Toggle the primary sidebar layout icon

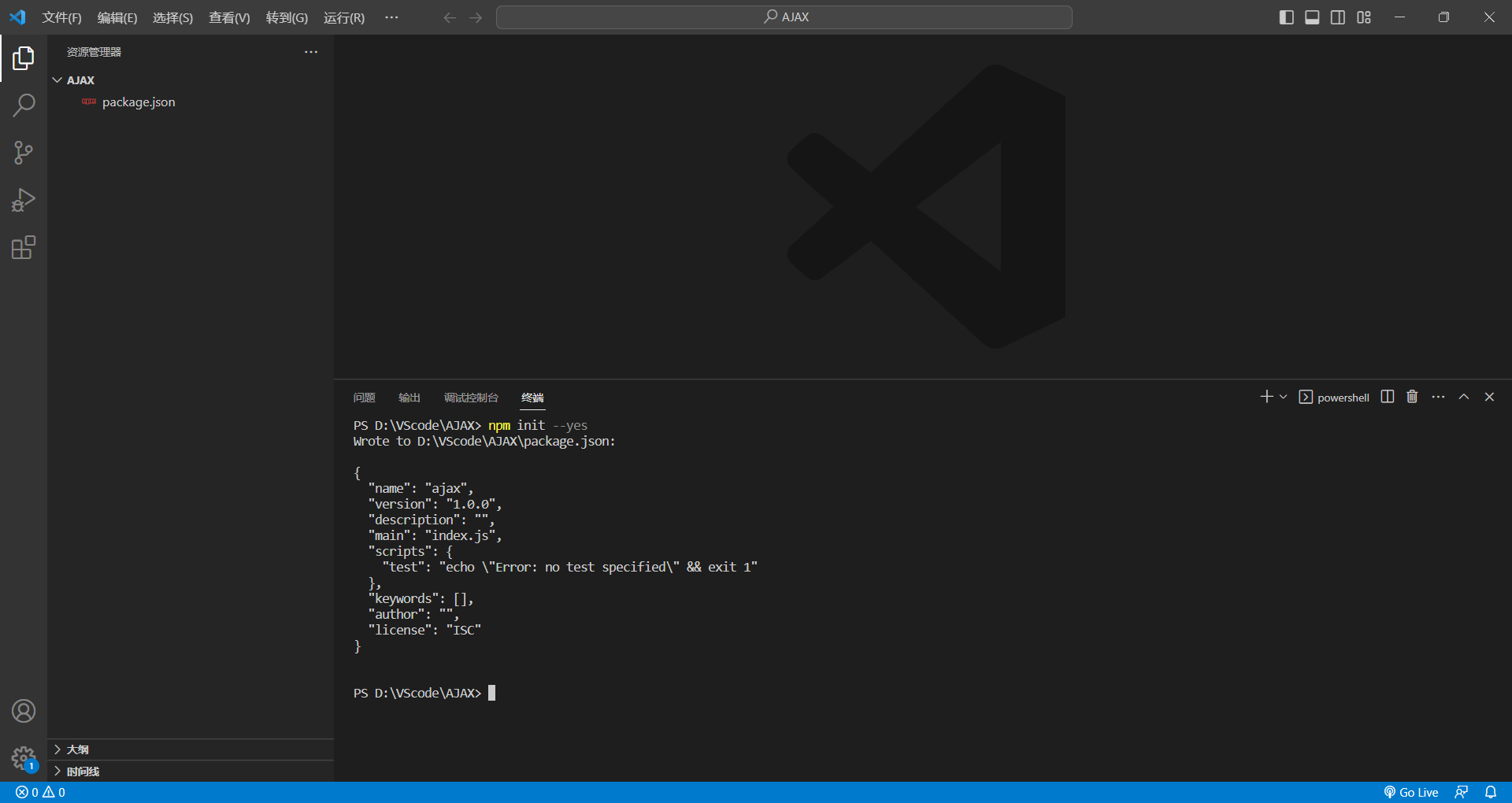tap(1287, 17)
